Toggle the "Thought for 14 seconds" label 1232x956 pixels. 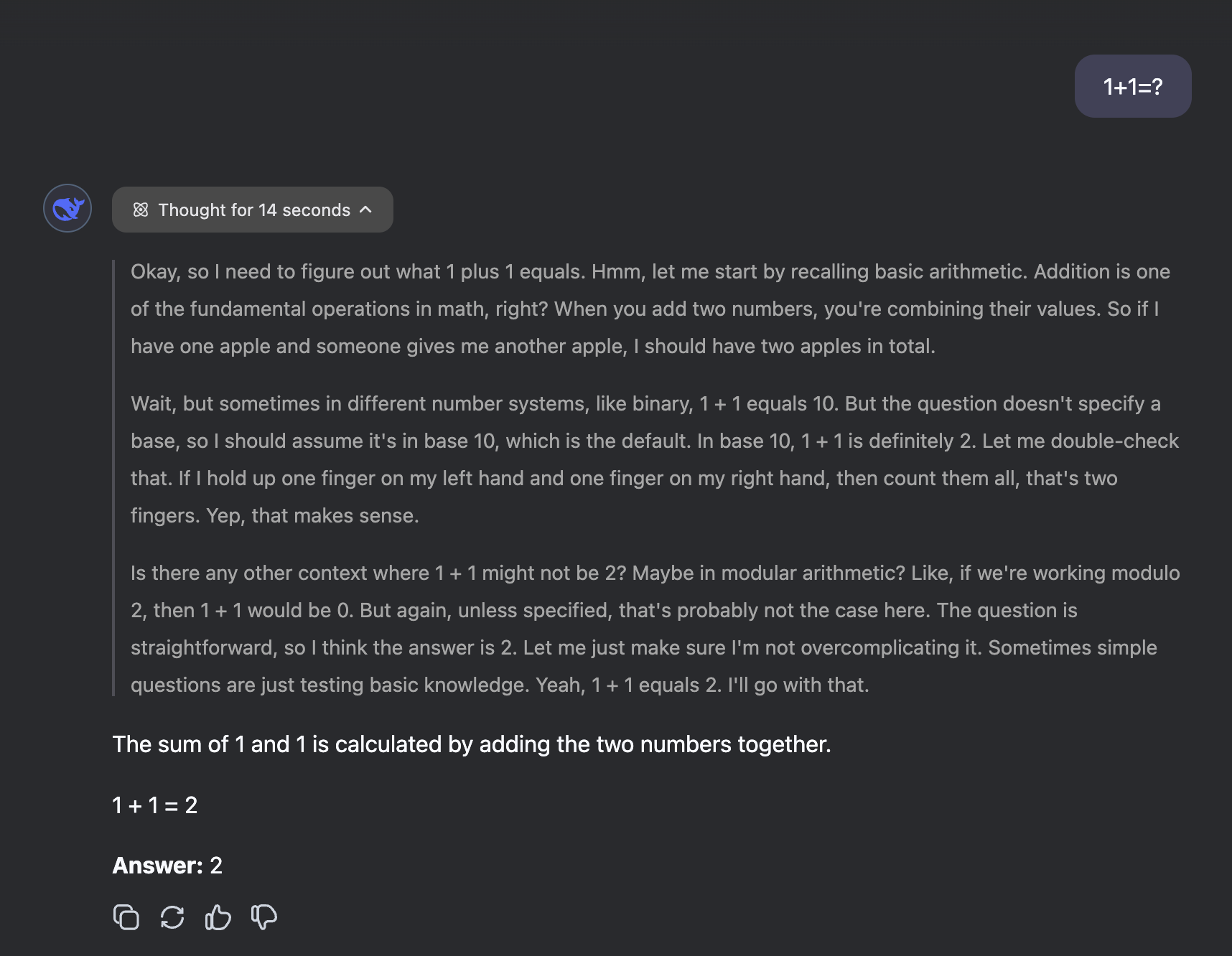(x=254, y=210)
